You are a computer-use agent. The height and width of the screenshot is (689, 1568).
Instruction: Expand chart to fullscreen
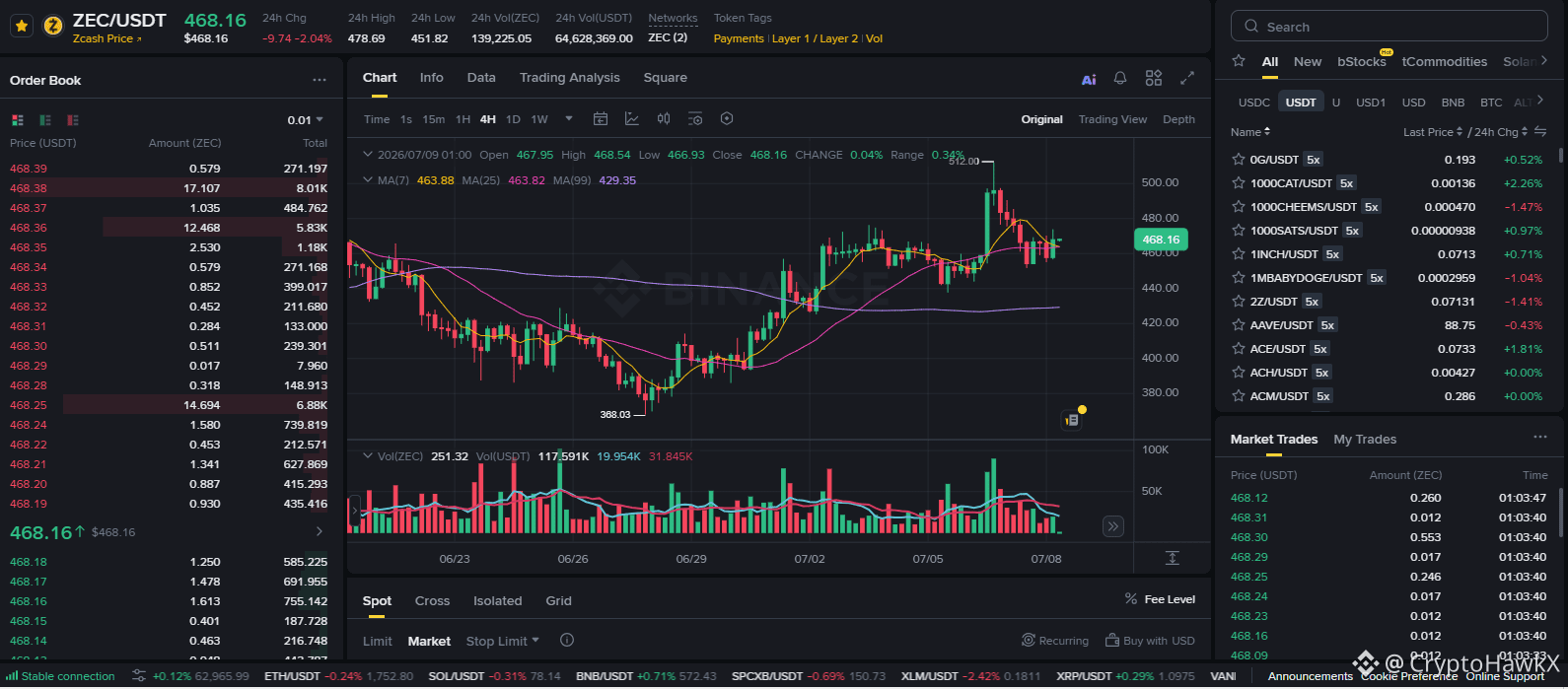(1187, 78)
